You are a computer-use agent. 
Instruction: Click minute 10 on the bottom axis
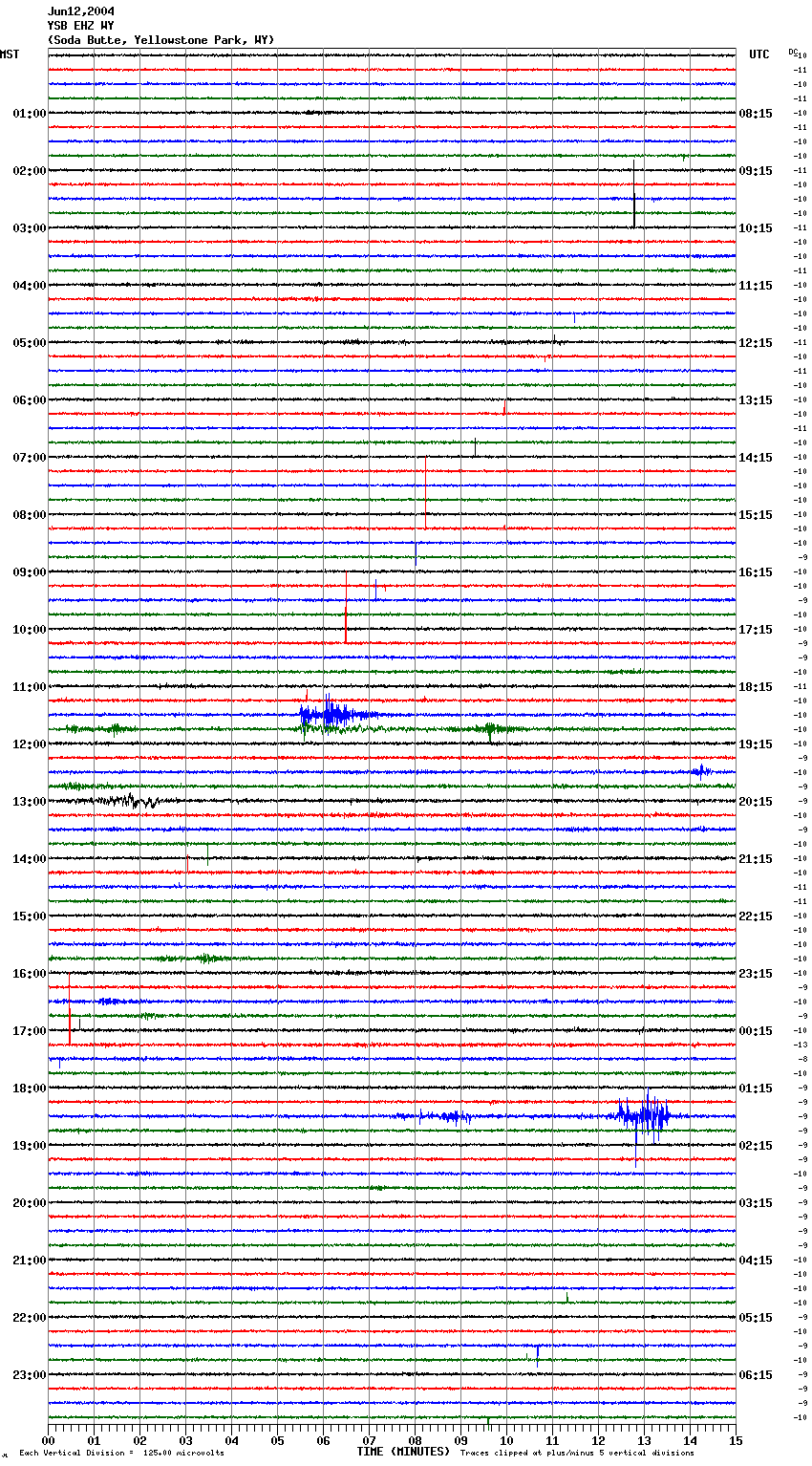click(x=506, y=1440)
